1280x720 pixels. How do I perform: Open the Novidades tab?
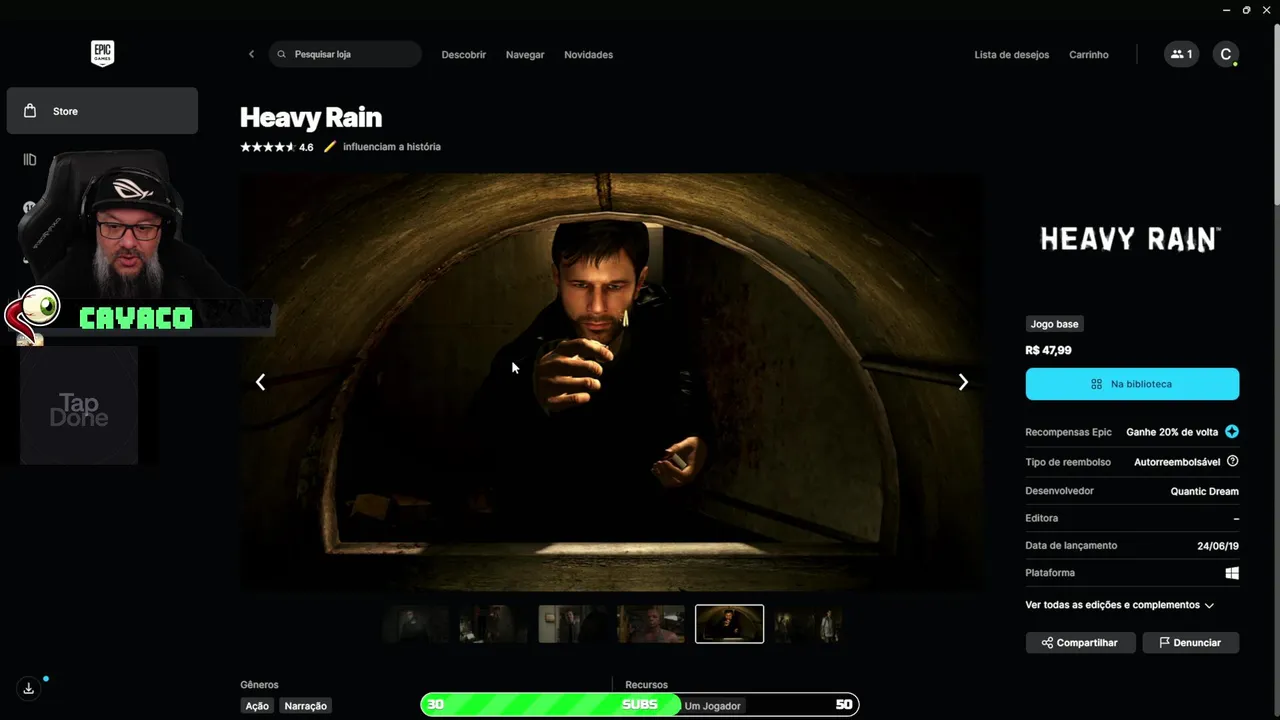tap(588, 55)
